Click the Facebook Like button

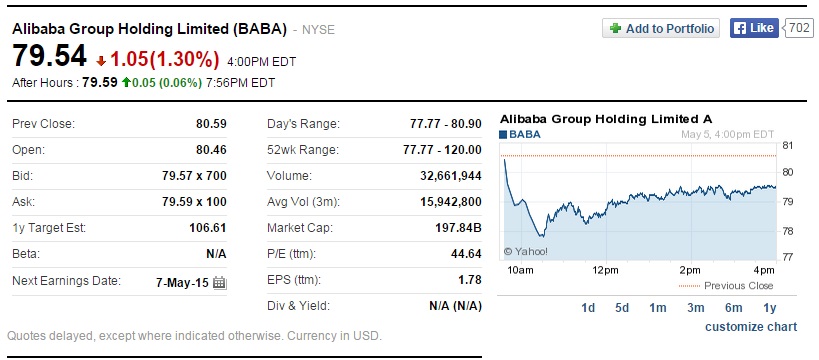pos(754,28)
